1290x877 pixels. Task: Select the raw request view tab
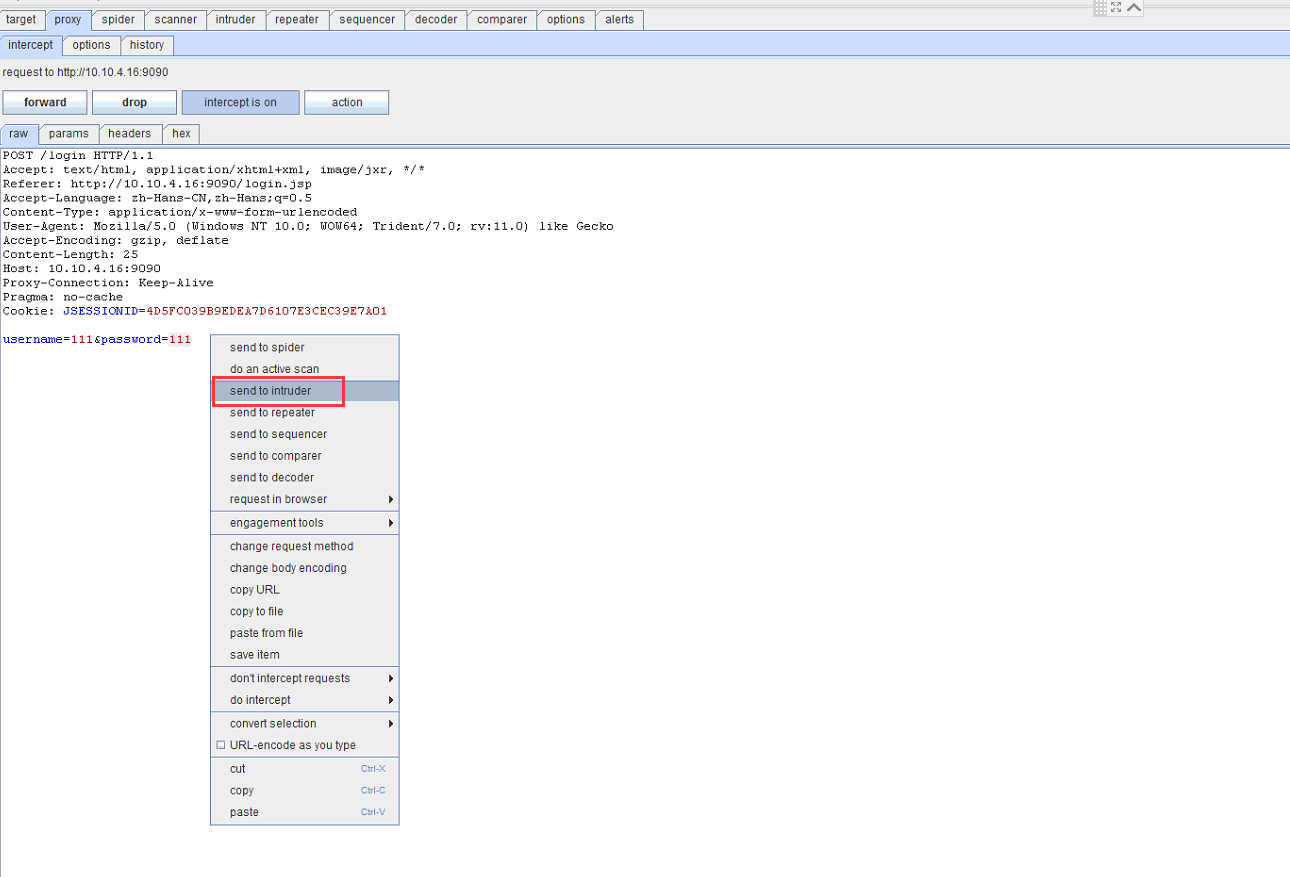[19, 134]
